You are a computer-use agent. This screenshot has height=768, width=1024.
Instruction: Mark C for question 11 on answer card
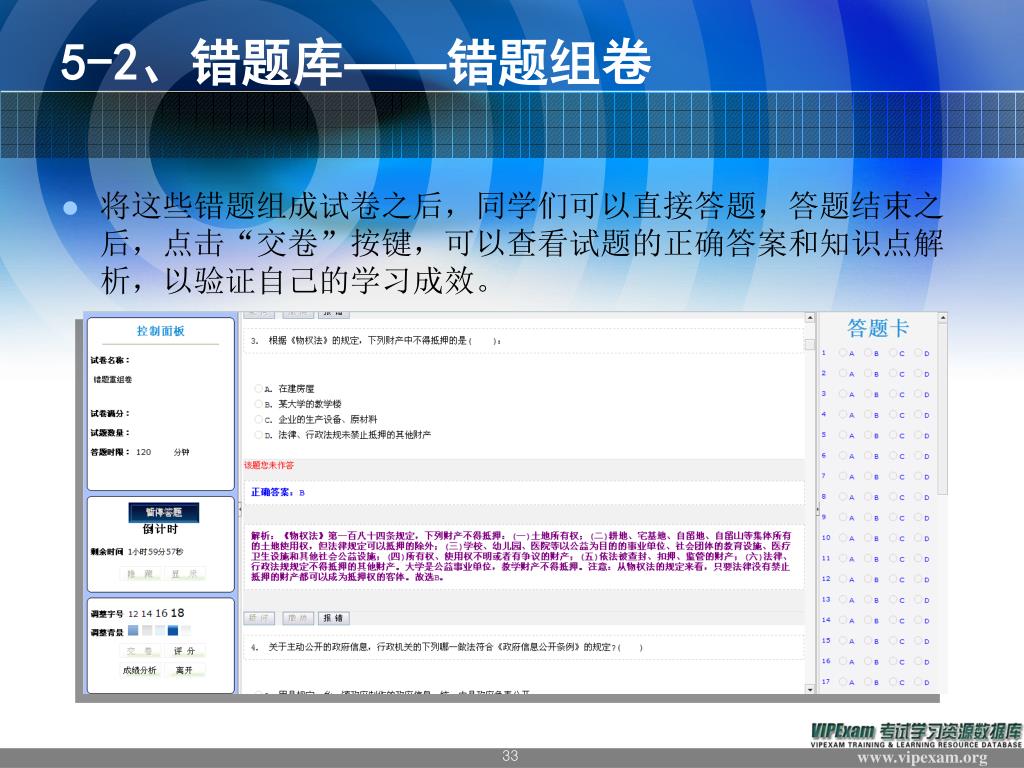pyautogui.click(x=893, y=558)
